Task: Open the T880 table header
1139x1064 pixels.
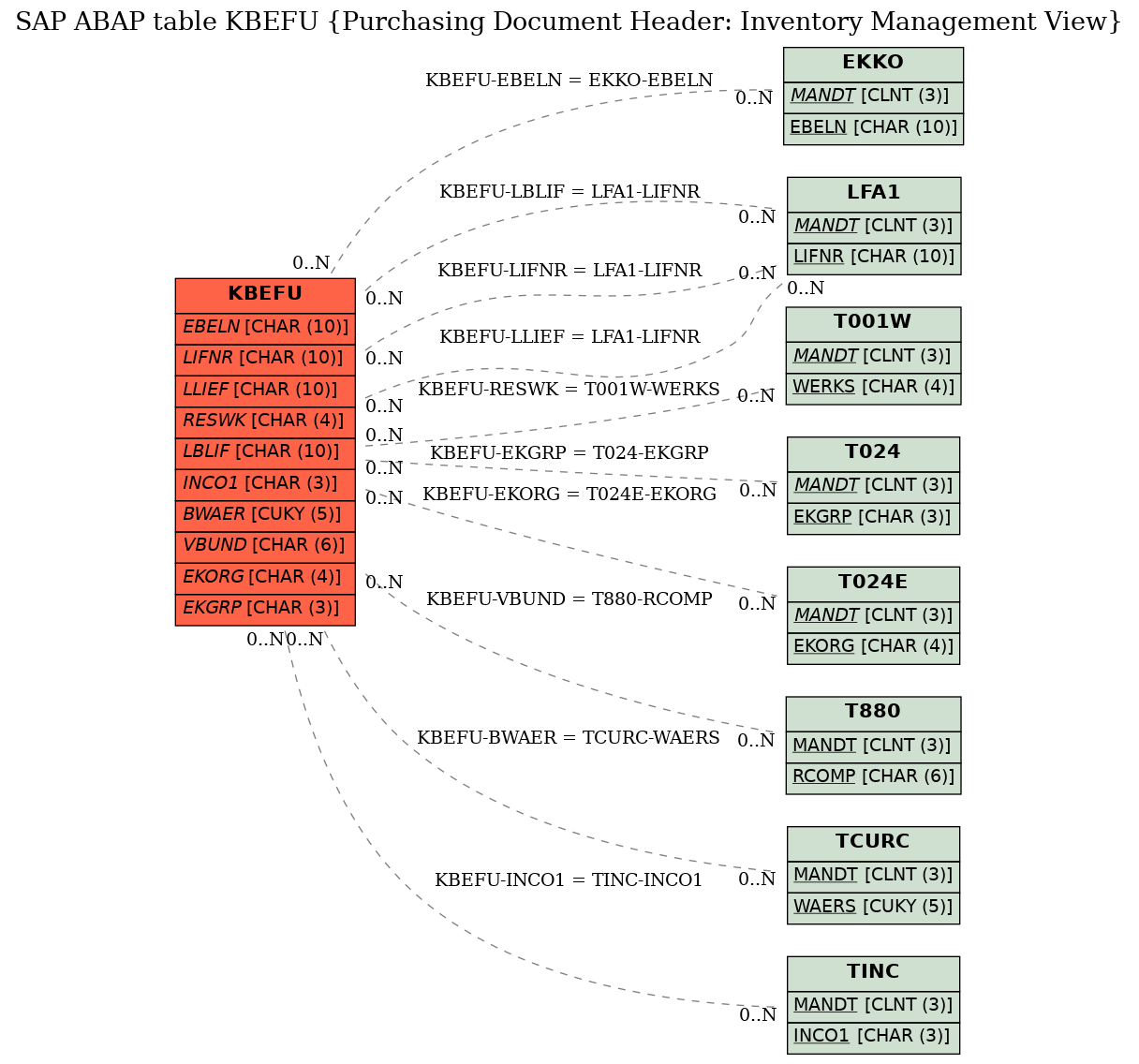Action: coord(873,713)
